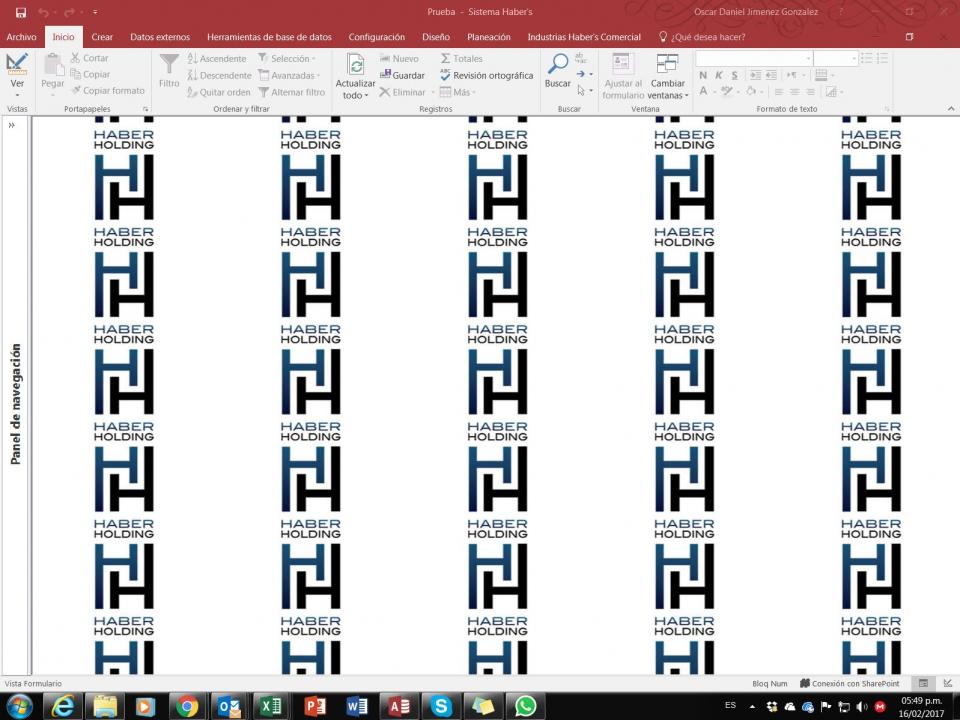Click the bullets list icon
960x720 pixels.
[x=866, y=59]
